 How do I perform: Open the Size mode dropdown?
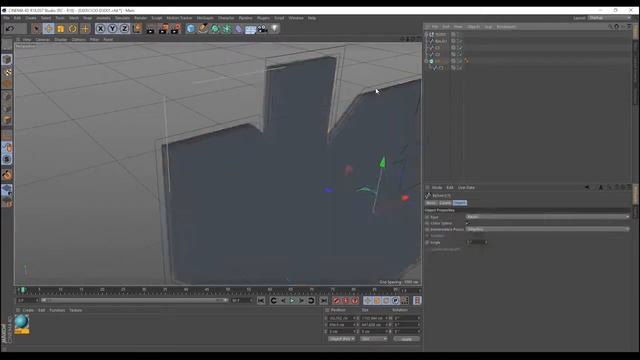coord(373,339)
